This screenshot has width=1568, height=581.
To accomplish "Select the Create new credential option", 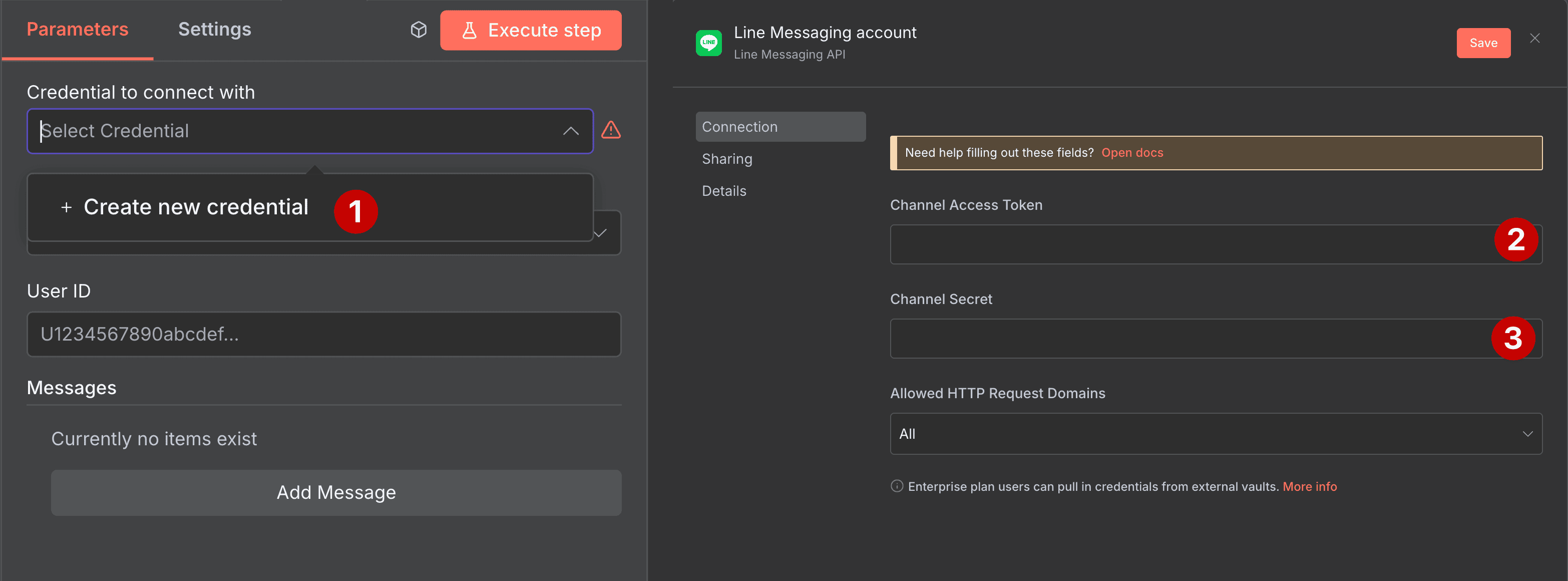I will click(x=196, y=207).
